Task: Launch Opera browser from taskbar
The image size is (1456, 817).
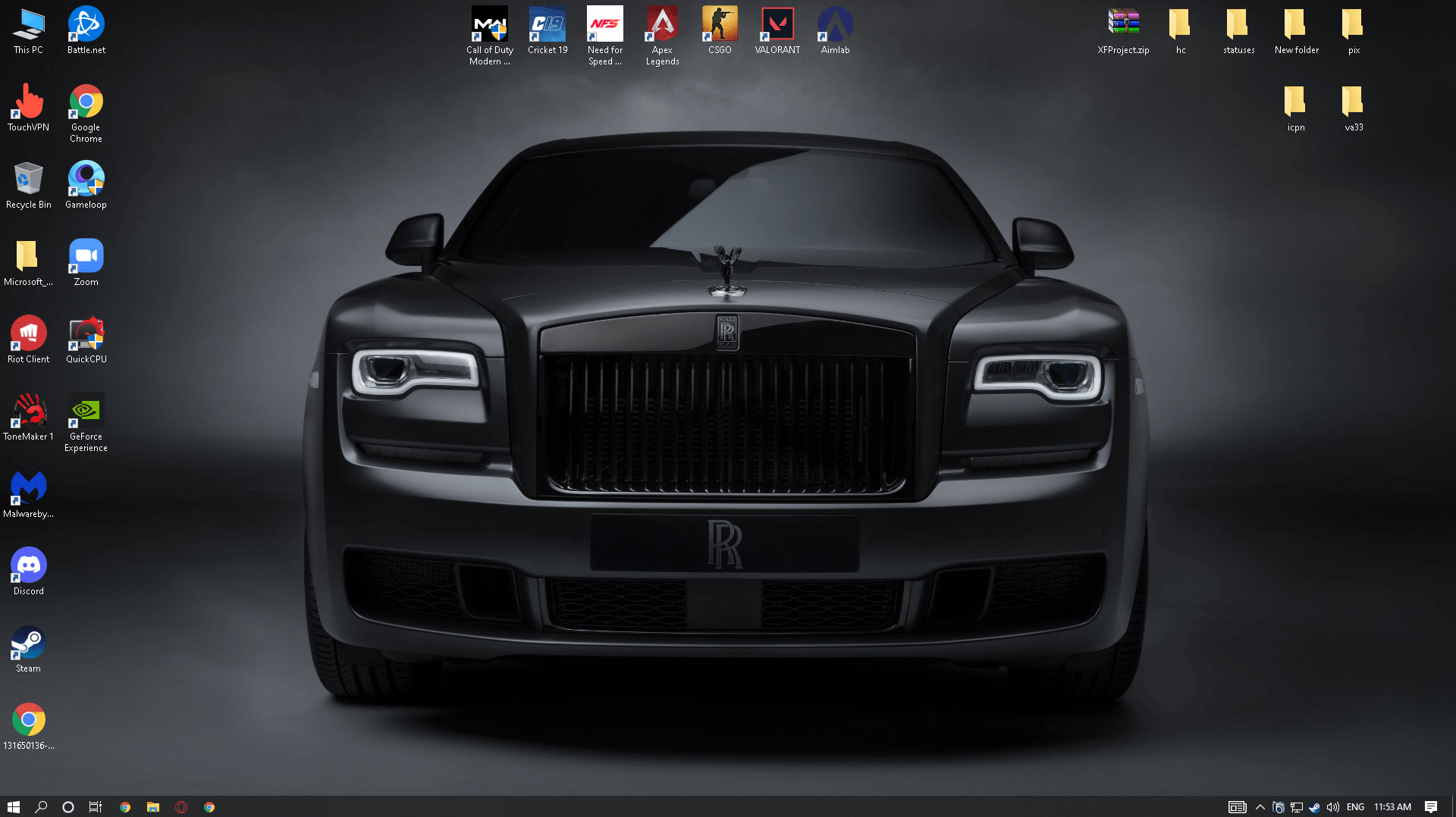Action: click(181, 806)
